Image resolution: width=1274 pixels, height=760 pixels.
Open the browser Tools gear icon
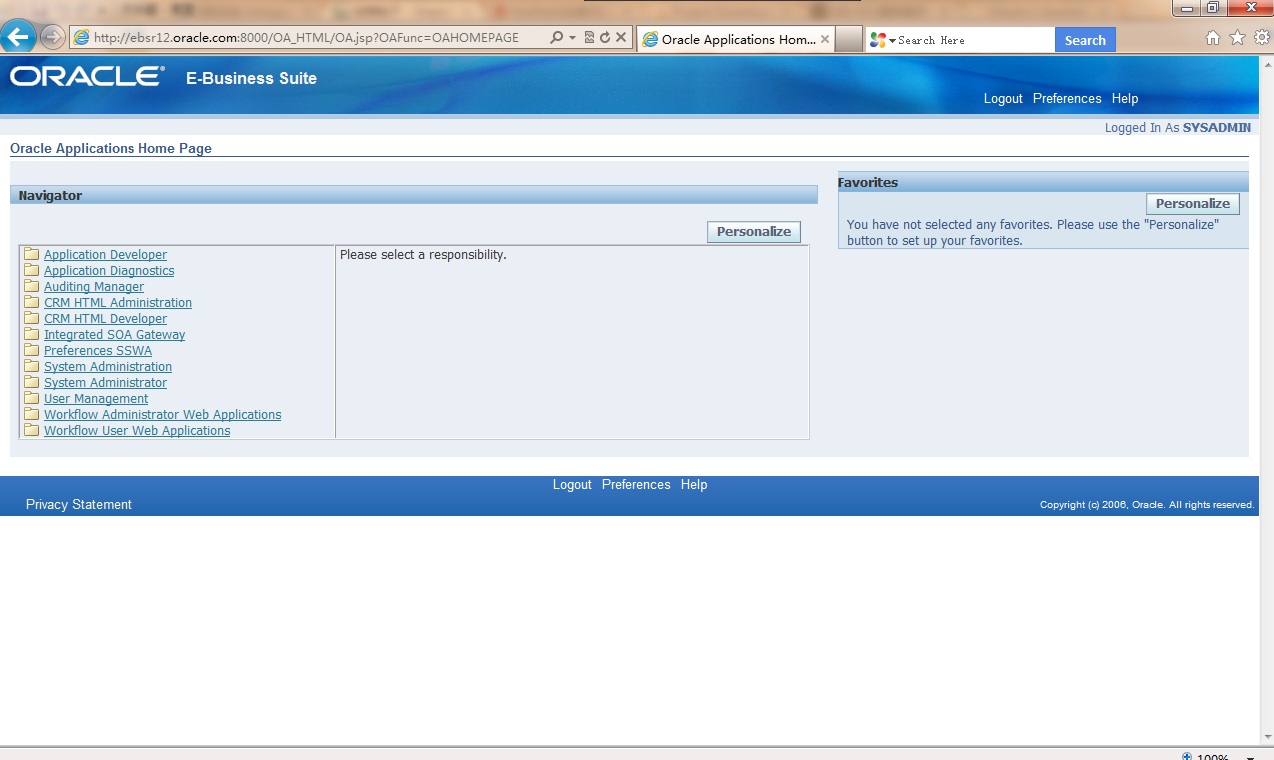coord(1261,38)
